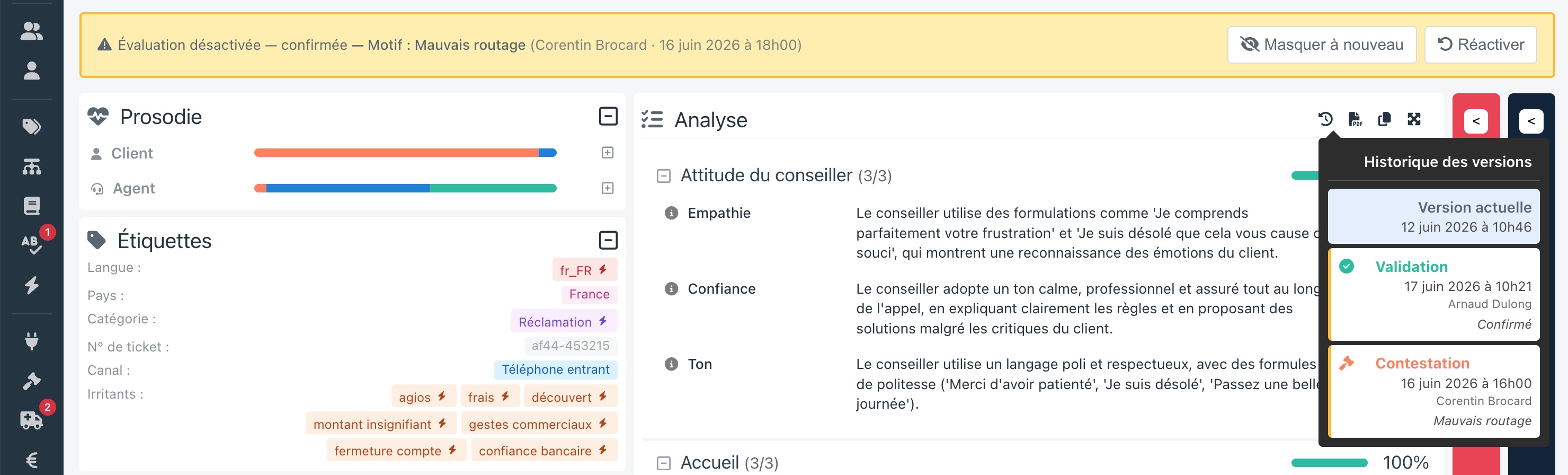Open the plug integrations sidebar icon
This screenshot has width=1568, height=475.
point(32,341)
